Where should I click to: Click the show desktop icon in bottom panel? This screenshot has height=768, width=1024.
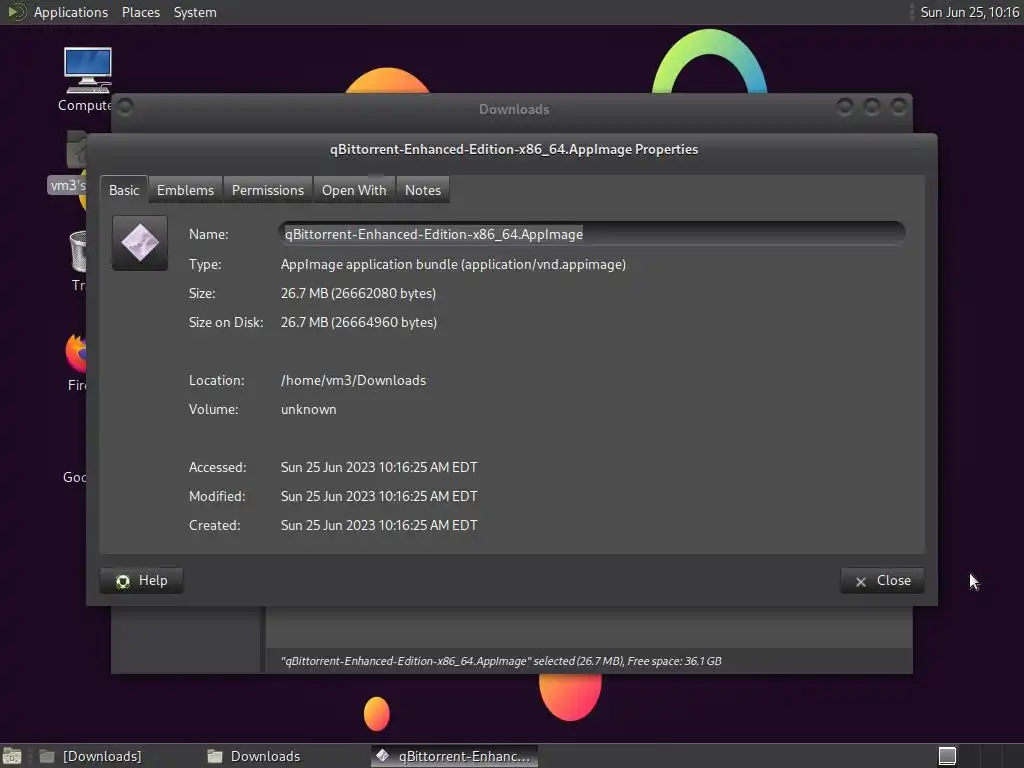pyautogui.click(x=12, y=756)
